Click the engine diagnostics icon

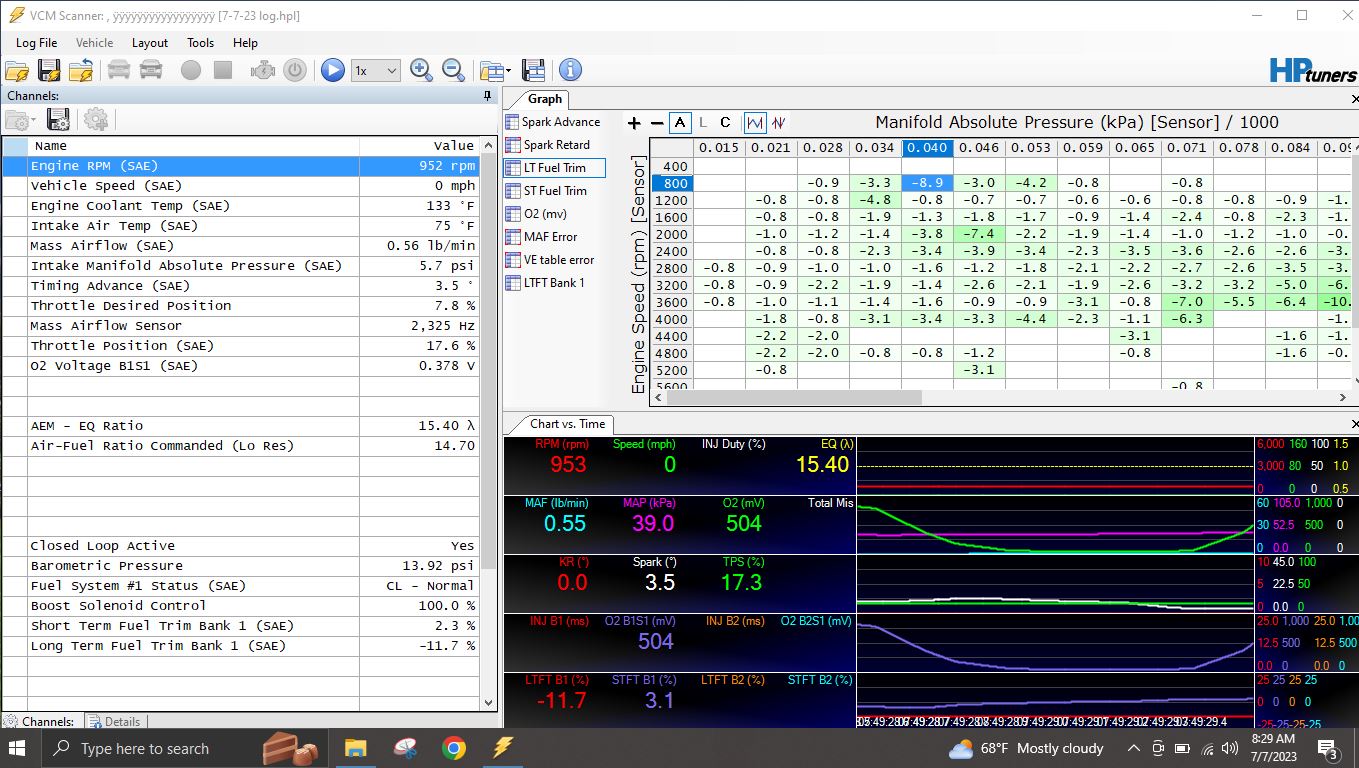point(263,70)
